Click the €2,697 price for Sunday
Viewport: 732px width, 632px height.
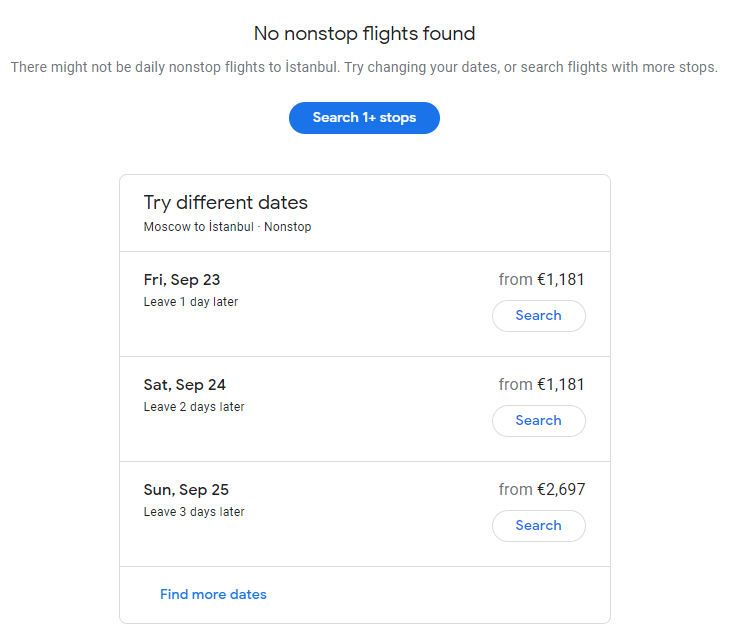560,490
